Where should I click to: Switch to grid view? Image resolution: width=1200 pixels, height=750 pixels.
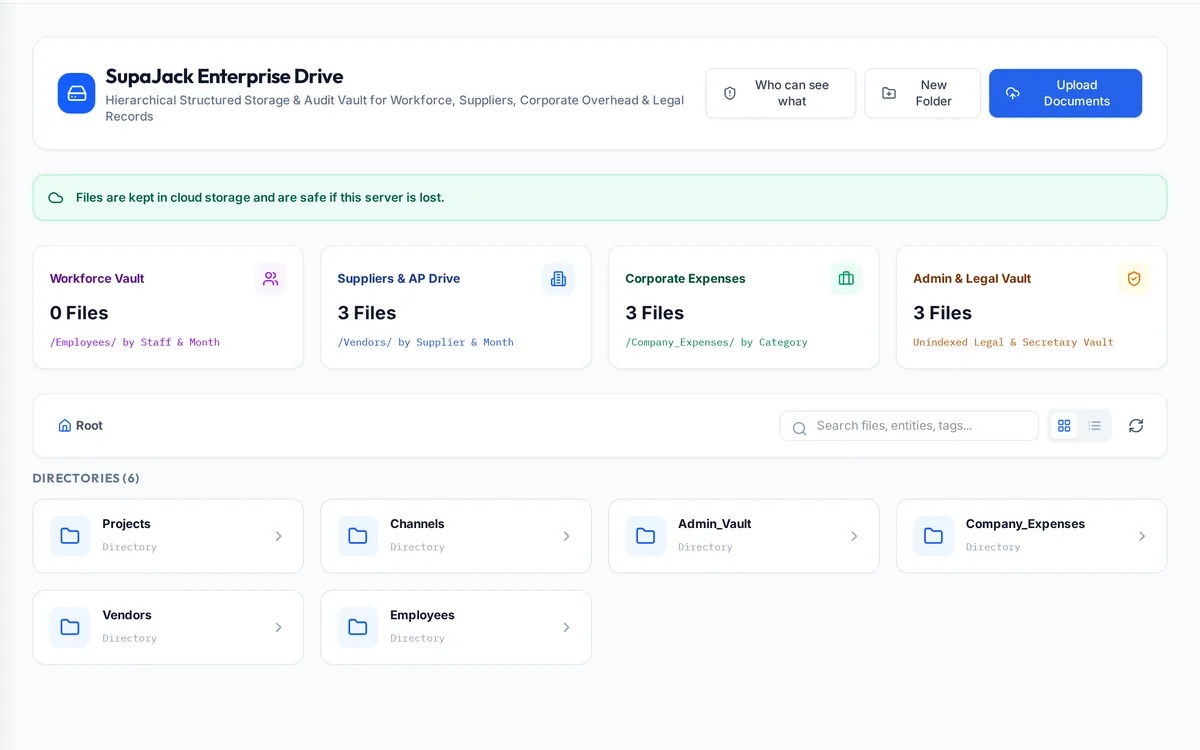click(x=1064, y=426)
